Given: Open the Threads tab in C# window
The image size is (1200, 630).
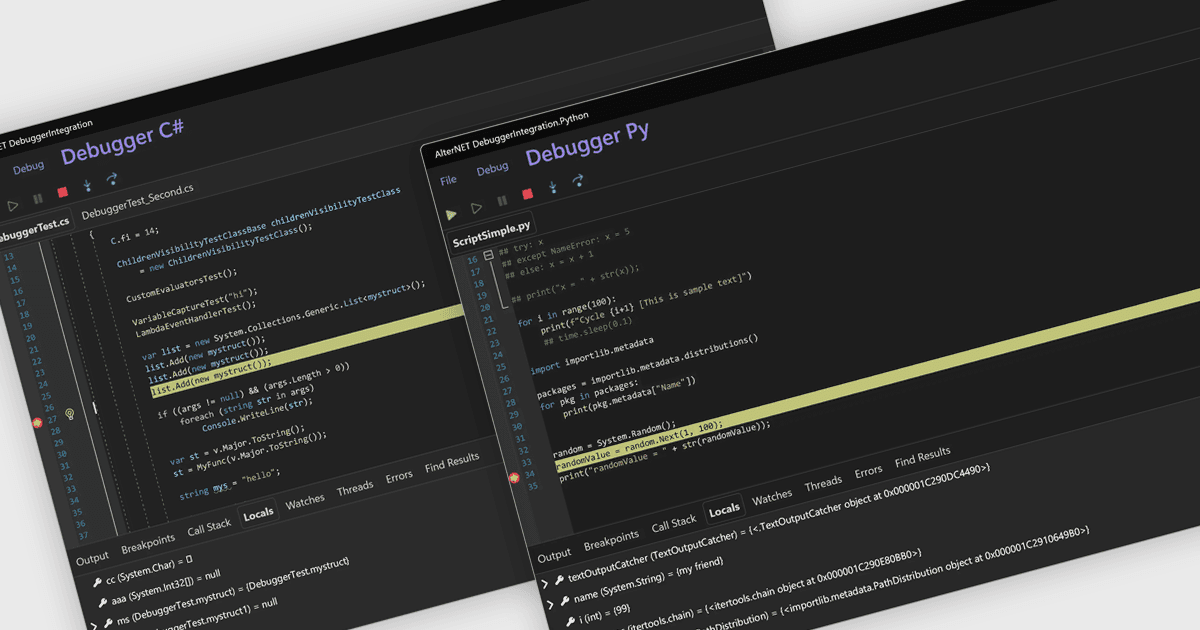Looking at the screenshot, I should click(x=355, y=489).
